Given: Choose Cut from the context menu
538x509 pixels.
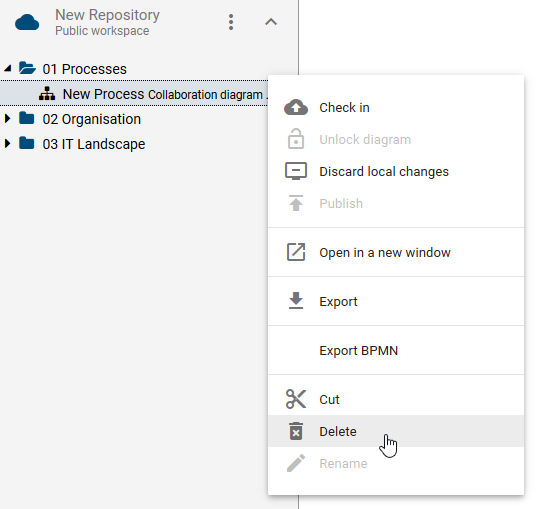Looking at the screenshot, I should (x=396, y=399).
